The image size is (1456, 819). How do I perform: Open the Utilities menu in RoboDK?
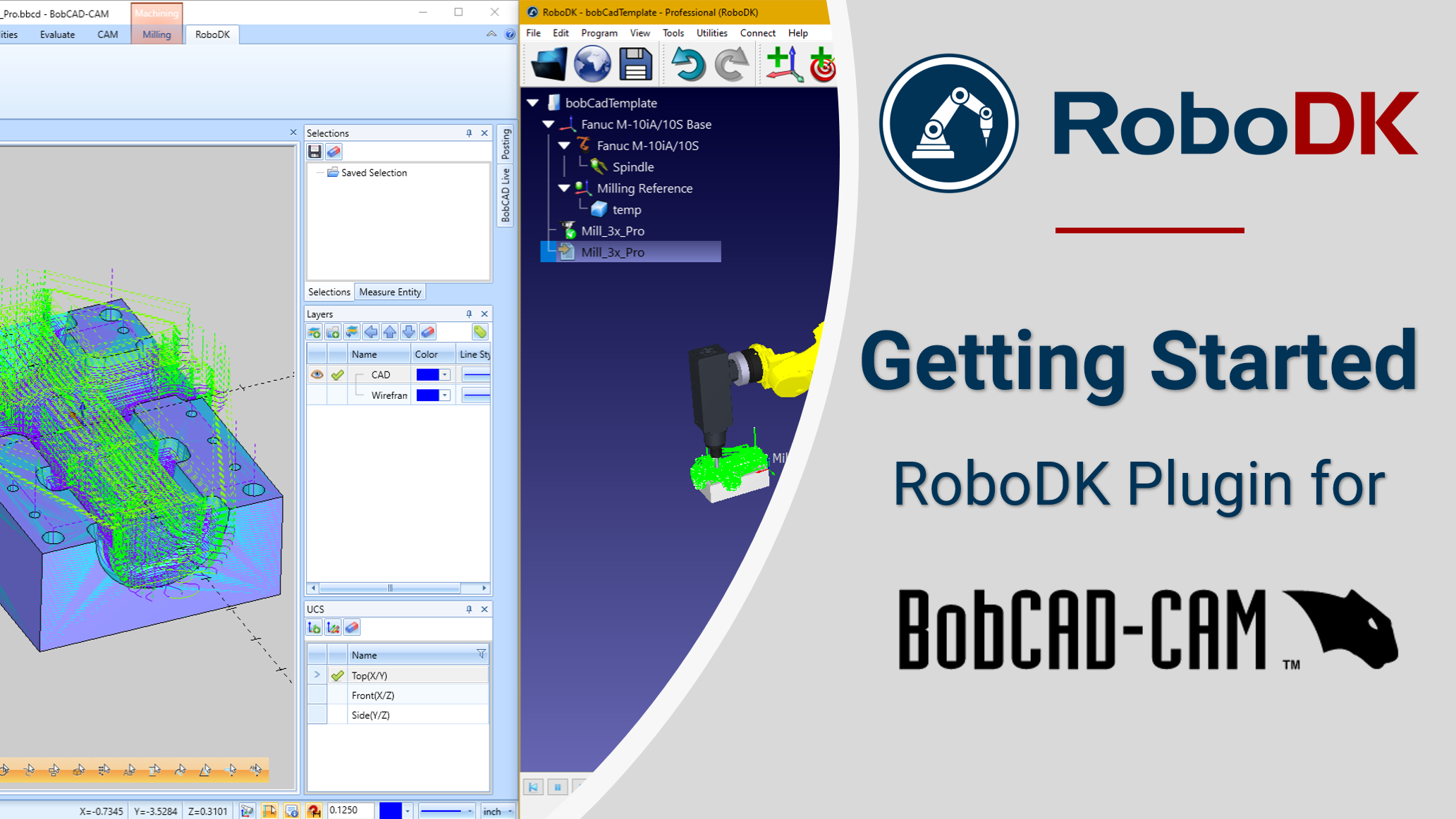point(711,33)
